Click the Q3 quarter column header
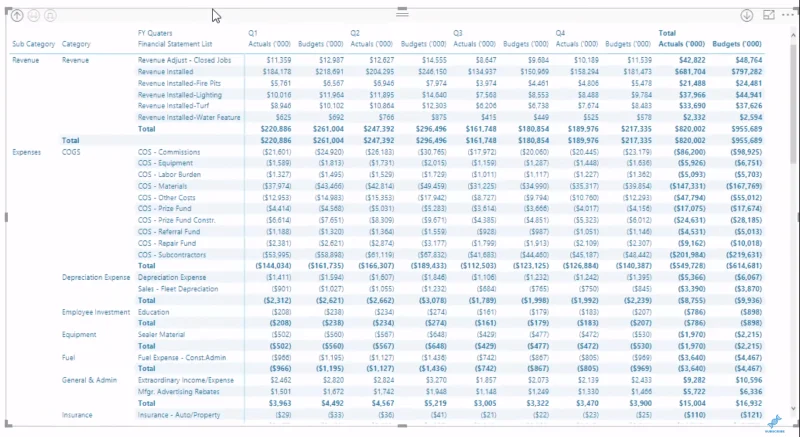The image size is (800, 437). coord(458,33)
